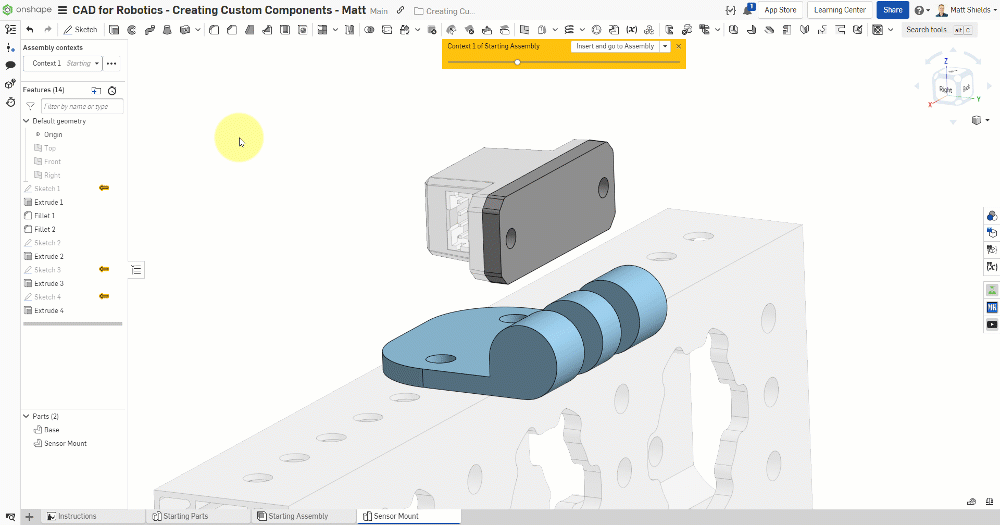
Task: Expand the Insert and go to Assembly dropdown arrow
Action: (665, 47)
